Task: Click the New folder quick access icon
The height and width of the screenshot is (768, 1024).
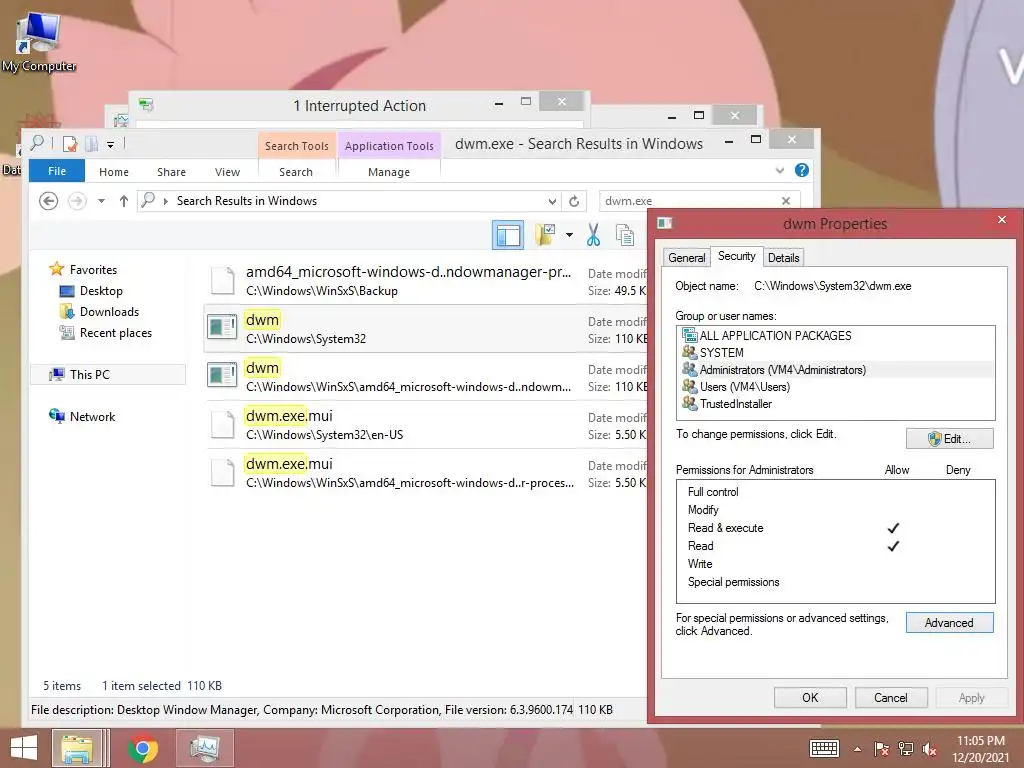Action: 92,144
